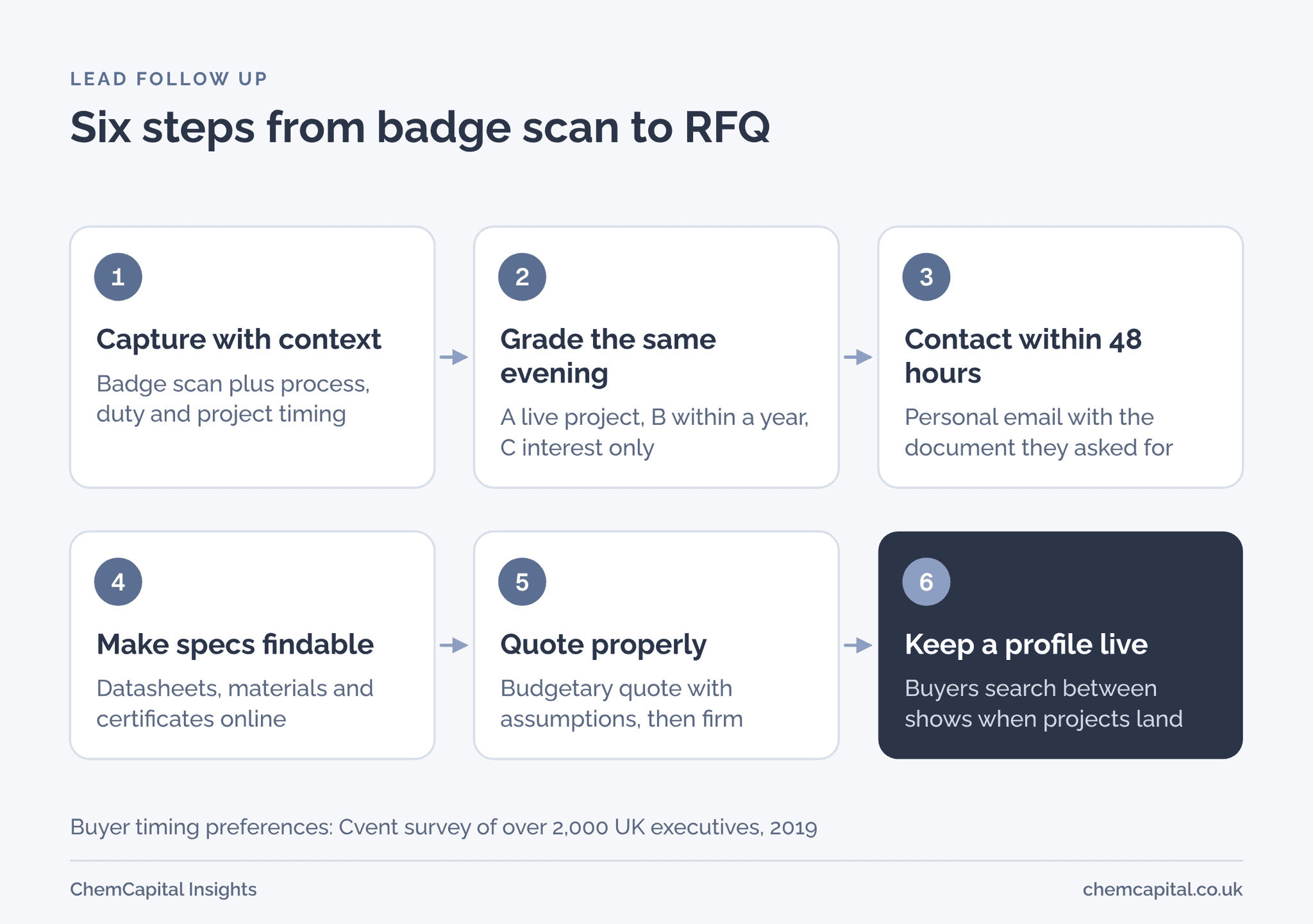
Task: Click the step 4 number badge
Action: tap(118, 582)
